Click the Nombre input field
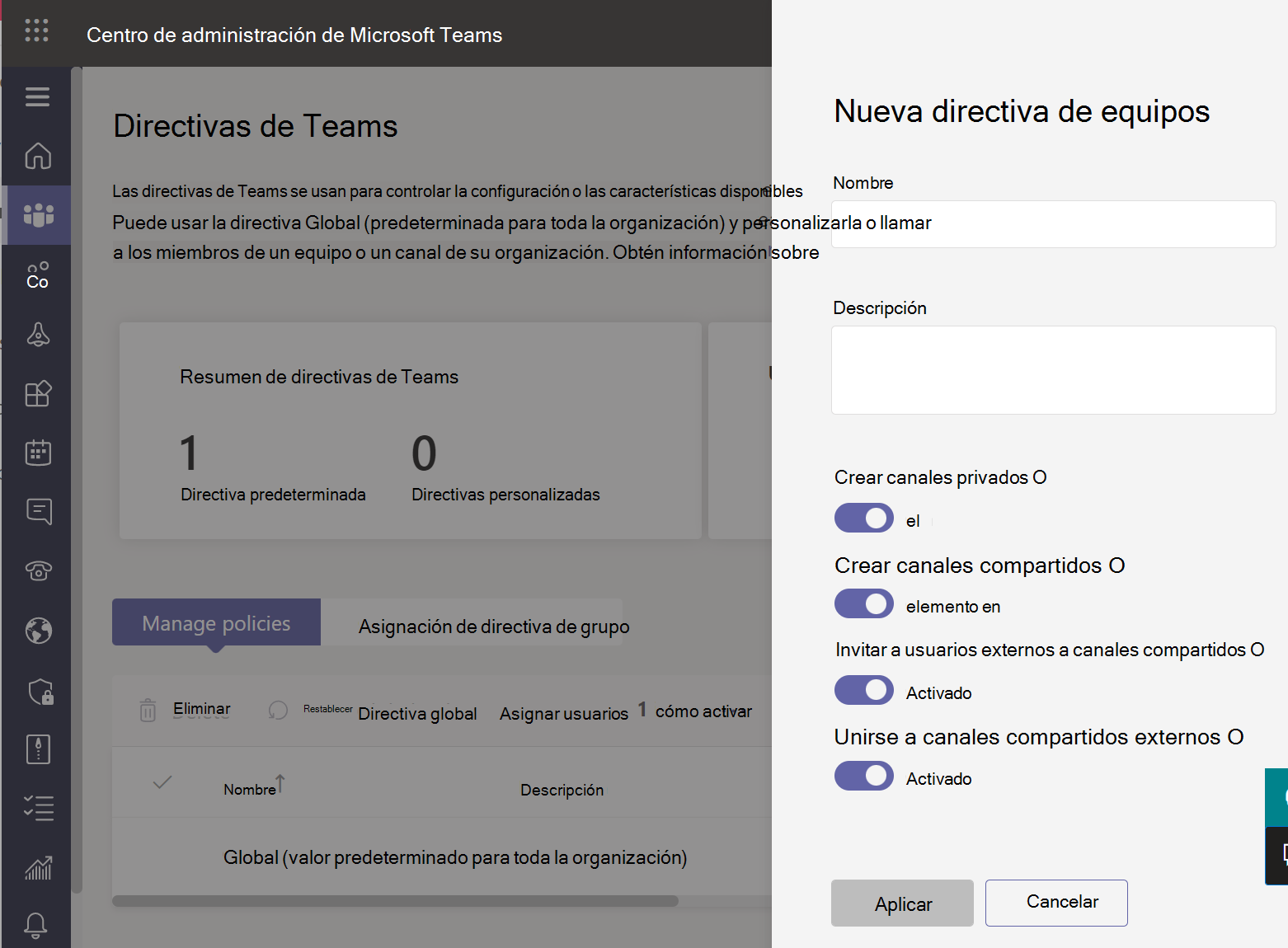Screen dimensions: 1288x948 [x=1054, y=224]
